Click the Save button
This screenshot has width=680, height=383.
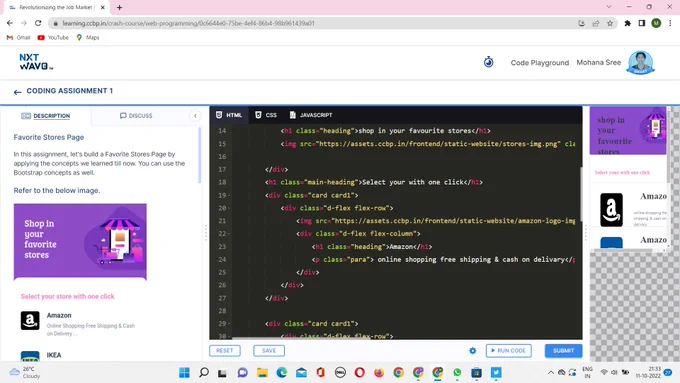click(269, 350)
